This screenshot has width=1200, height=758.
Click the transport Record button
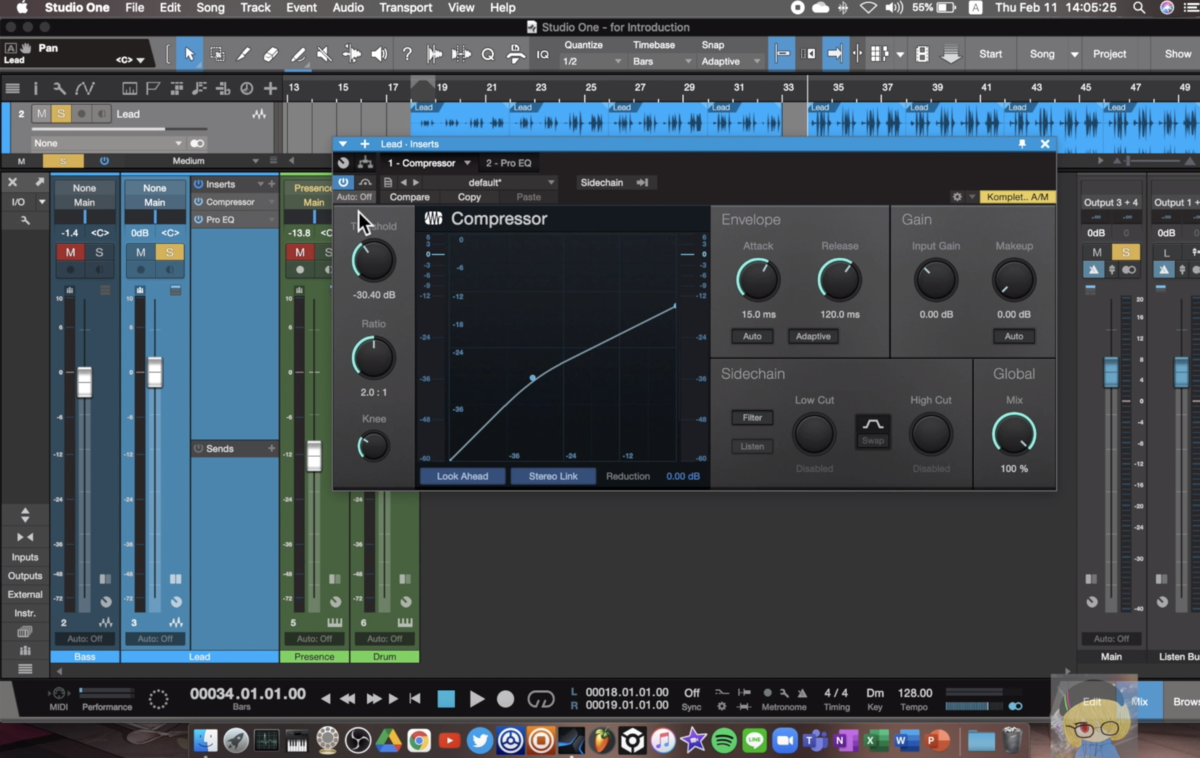(x=506, y=699)
